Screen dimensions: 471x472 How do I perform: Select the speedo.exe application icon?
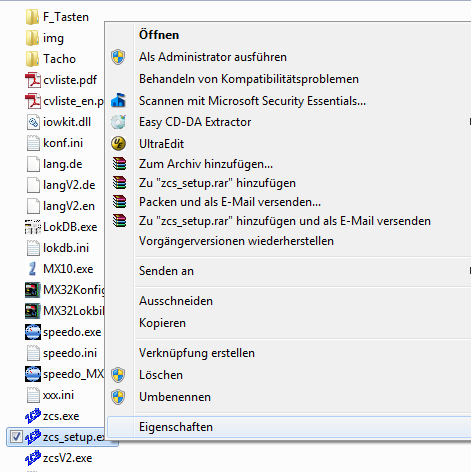33,332
